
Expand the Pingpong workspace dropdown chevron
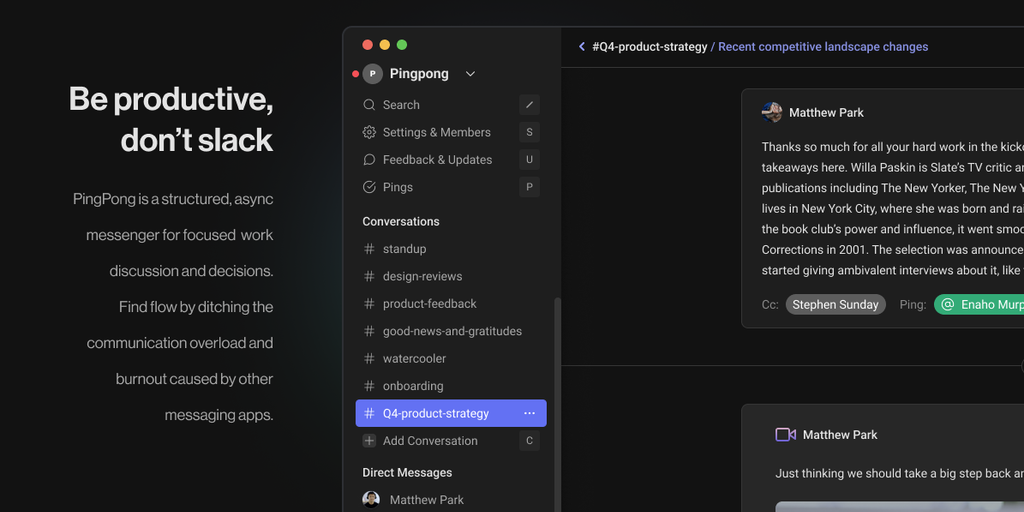470,74
